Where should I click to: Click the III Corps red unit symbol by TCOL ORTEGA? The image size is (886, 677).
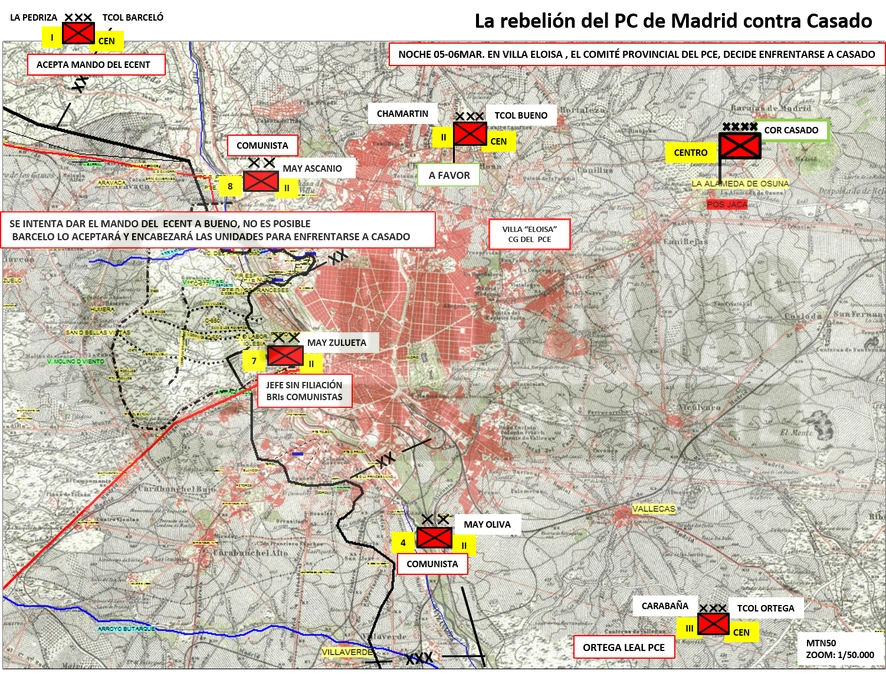click(x=713, y=624)
